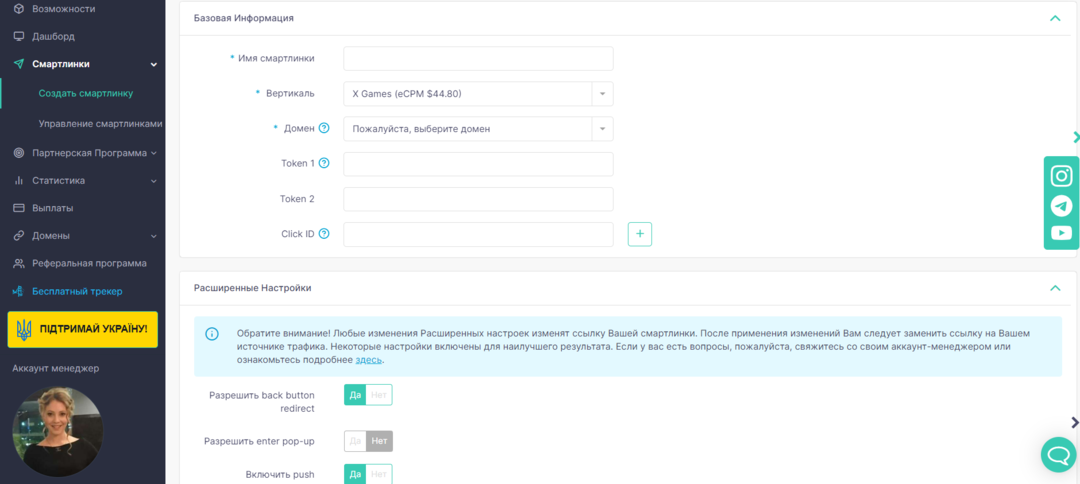The height and width of the screenshot is (484, 1080).
Task: Click the help icon beside Click ID
Action: (324, 234)
